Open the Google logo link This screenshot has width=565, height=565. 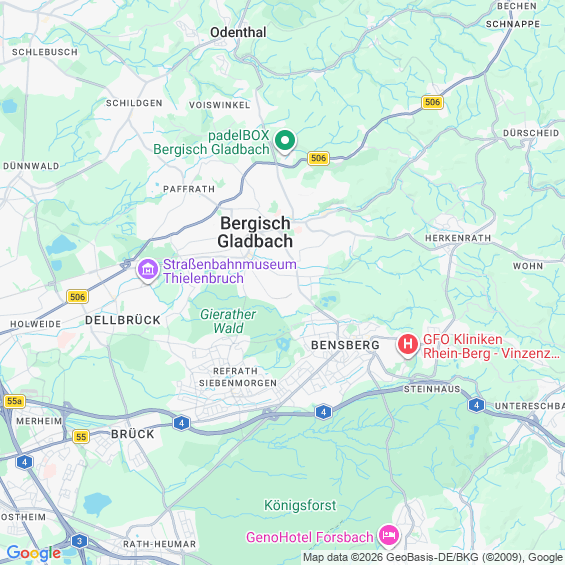(34, 553)
